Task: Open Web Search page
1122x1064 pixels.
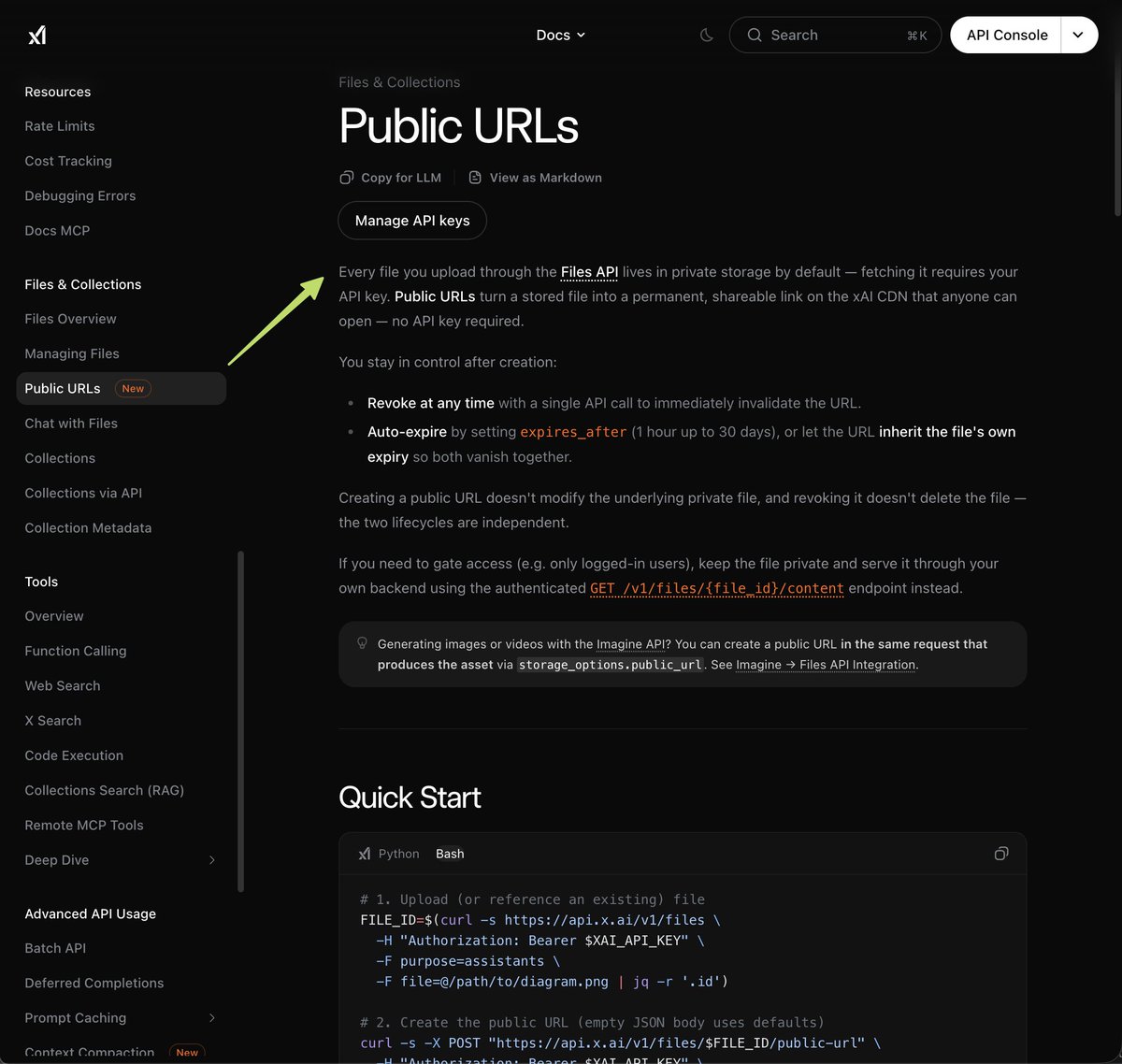Action: click(x=63, y=685)
